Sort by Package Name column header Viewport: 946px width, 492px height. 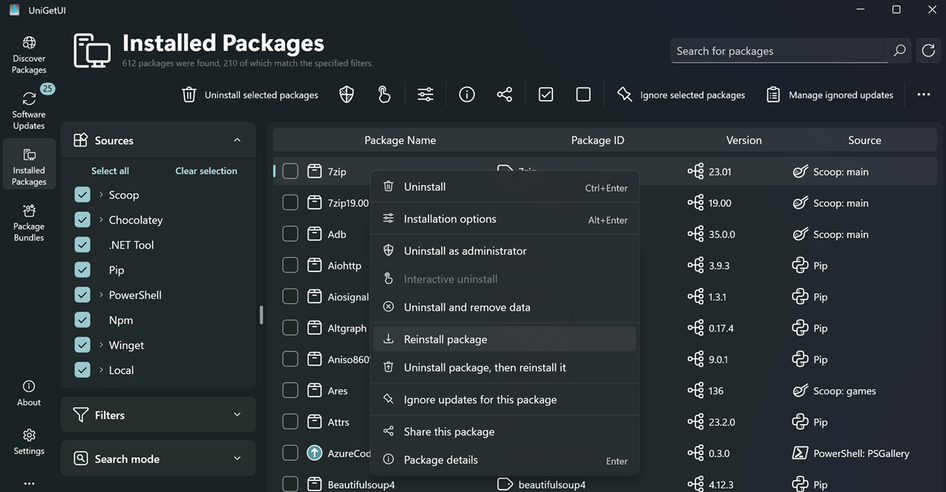pyautogui.click(x=400, y=140)
